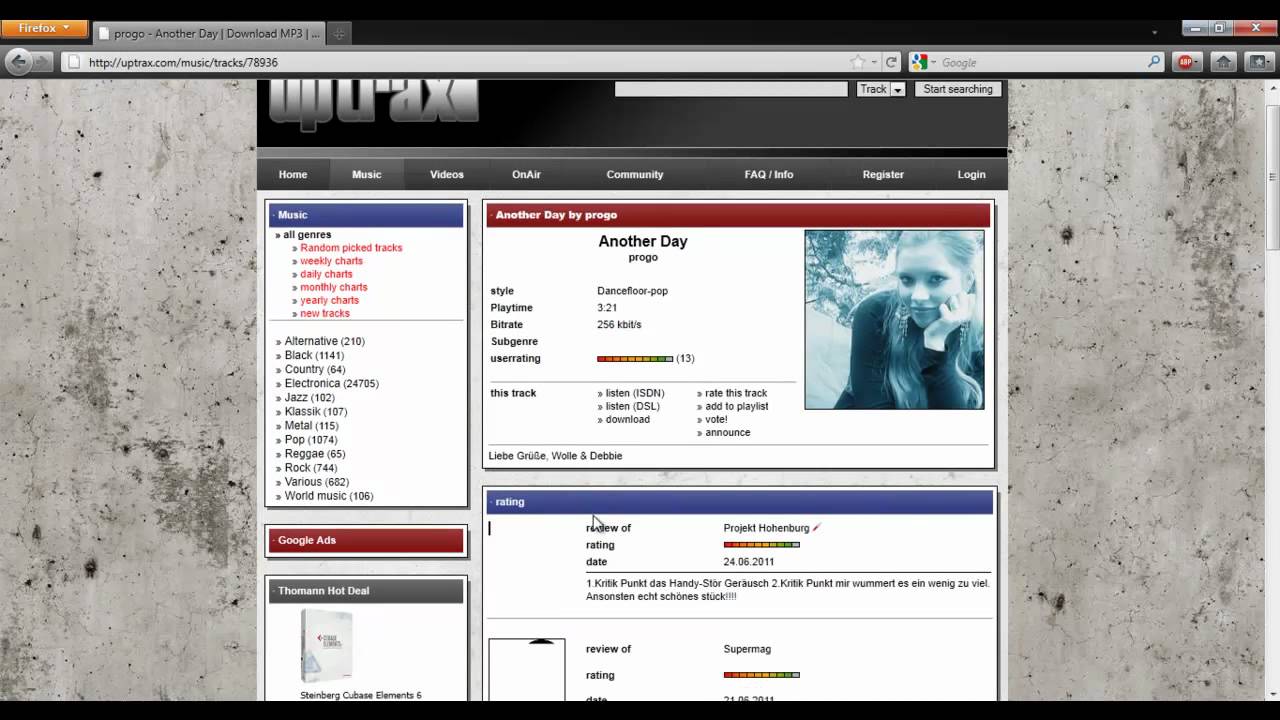Open the Projekt Hohenburg reviewer link
The image size is (1280, 720).
pos(766,527)
